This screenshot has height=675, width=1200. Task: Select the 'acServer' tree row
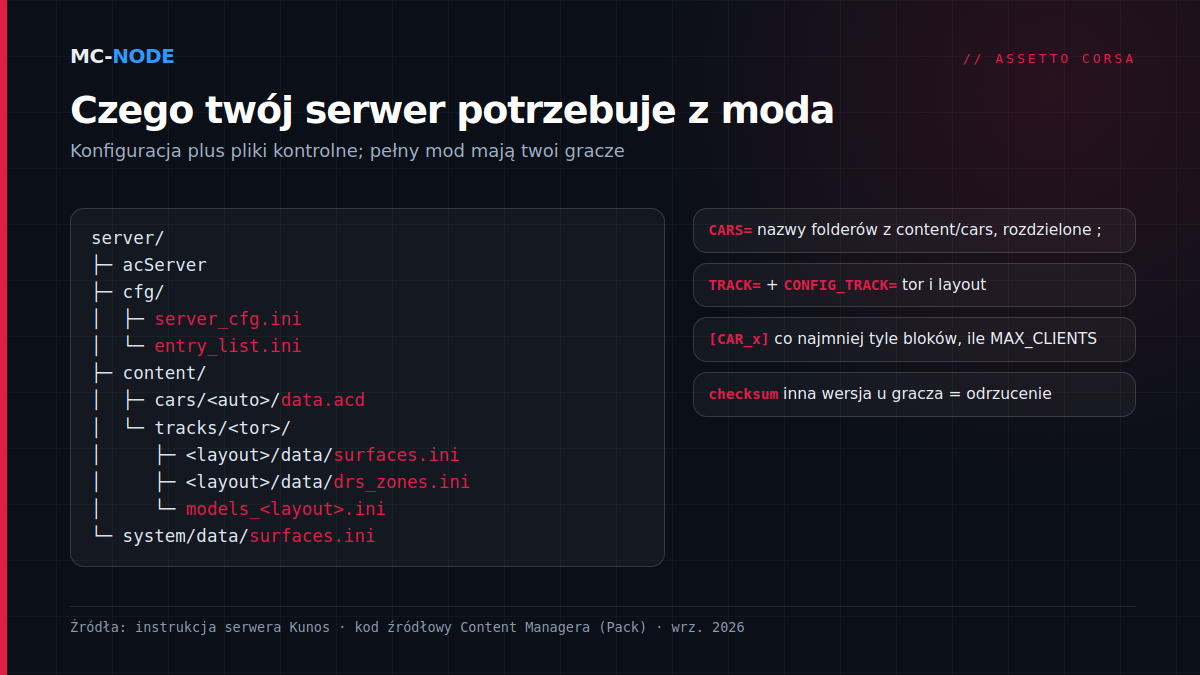(149, 265)
